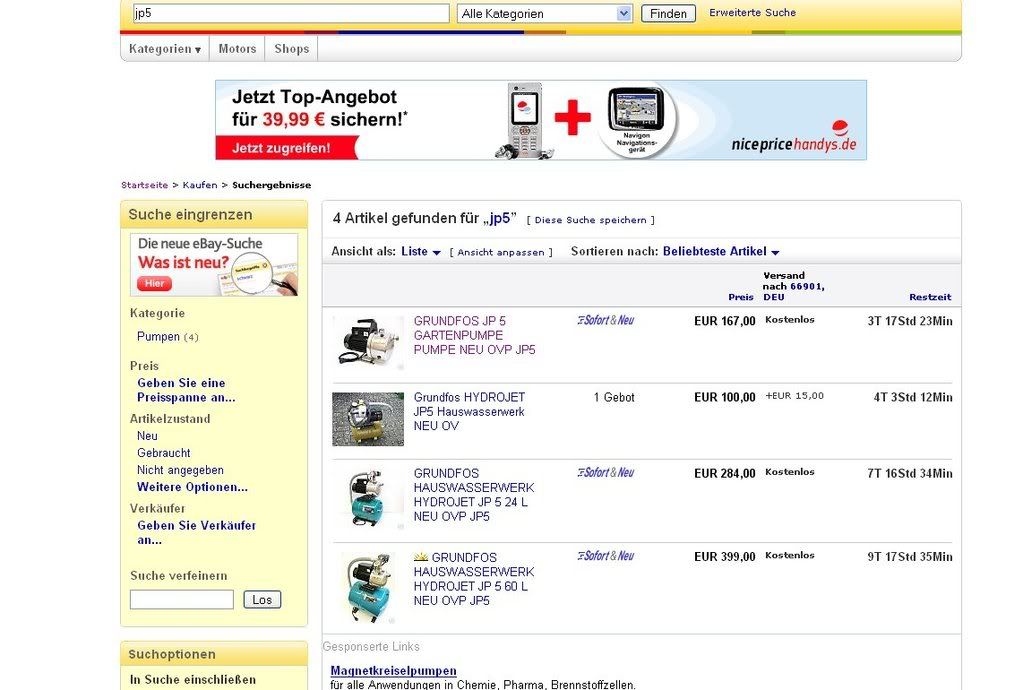1023x690 pixels.
Task: Go to the Motors tab
Action: pos(237,49)
